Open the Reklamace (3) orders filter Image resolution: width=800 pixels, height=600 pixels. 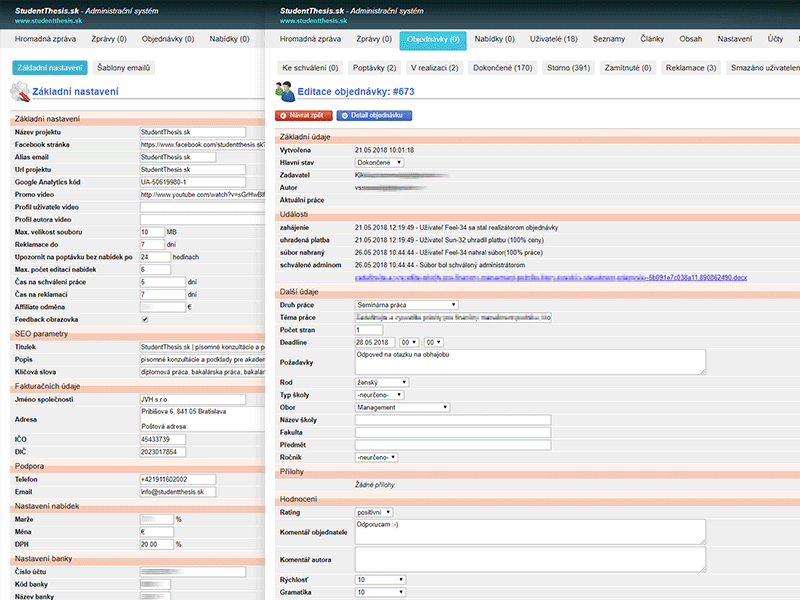[x=691, y=68]
